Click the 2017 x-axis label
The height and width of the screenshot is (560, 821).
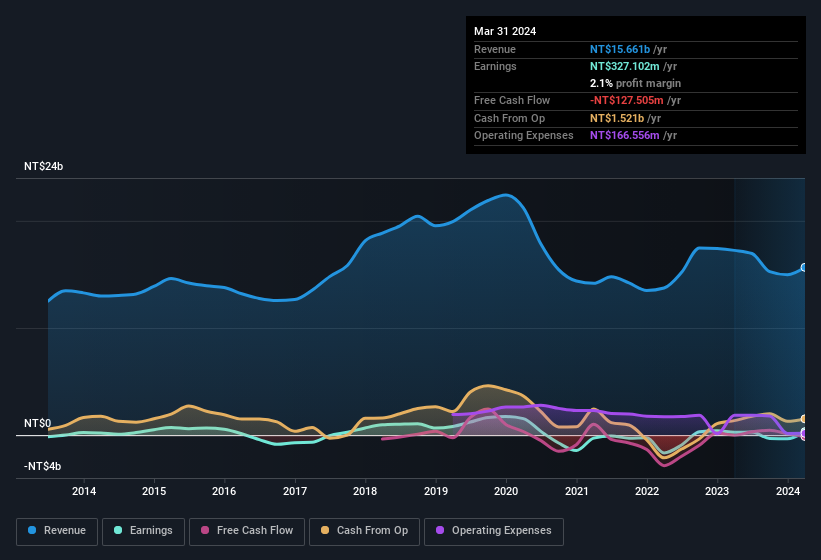click(295, 491)
